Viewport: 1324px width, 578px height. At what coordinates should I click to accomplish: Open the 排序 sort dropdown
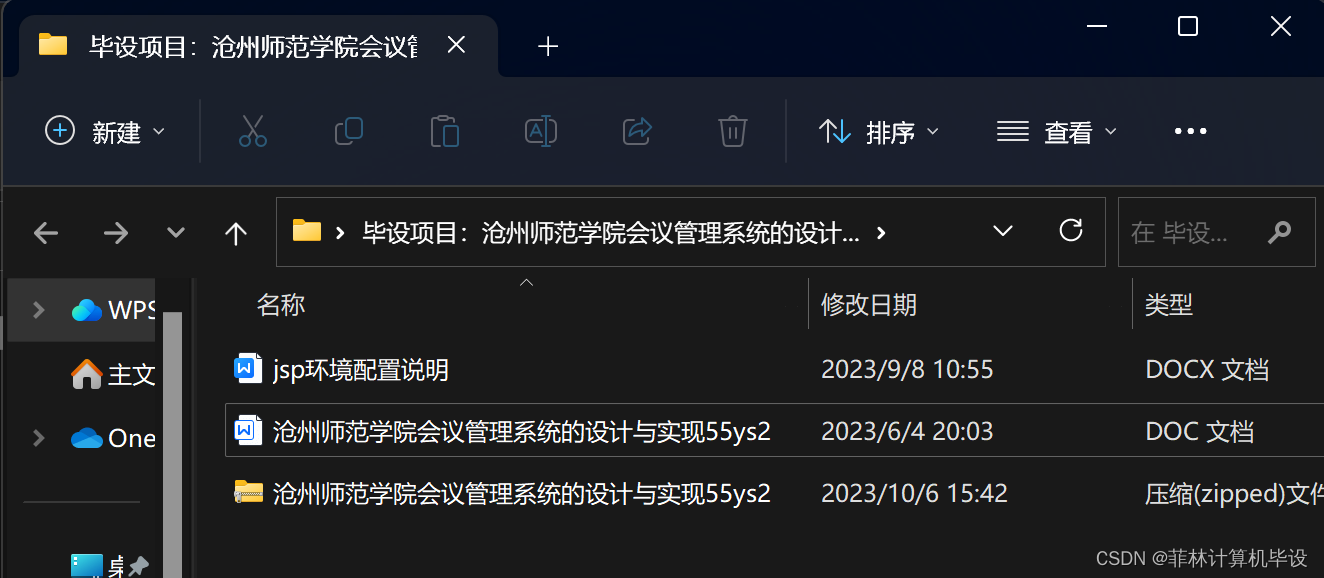click(x=879, y=131)
